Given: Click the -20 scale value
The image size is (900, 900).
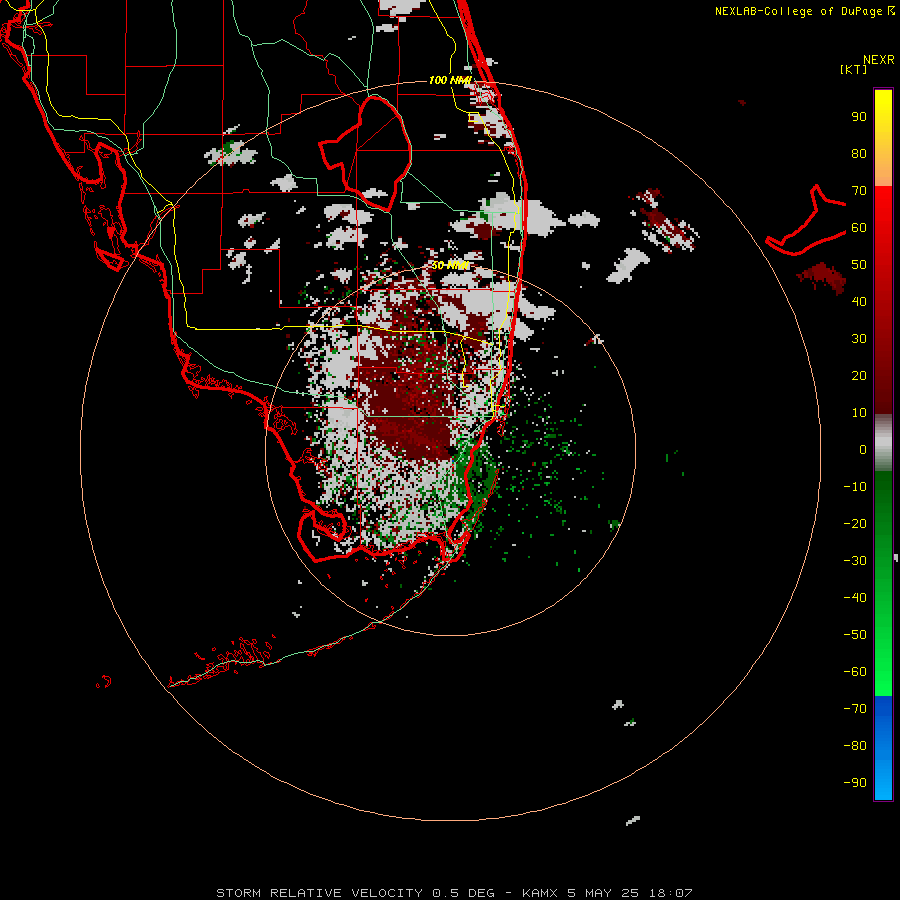Looking at the screenshot, I should click(855, 523).
